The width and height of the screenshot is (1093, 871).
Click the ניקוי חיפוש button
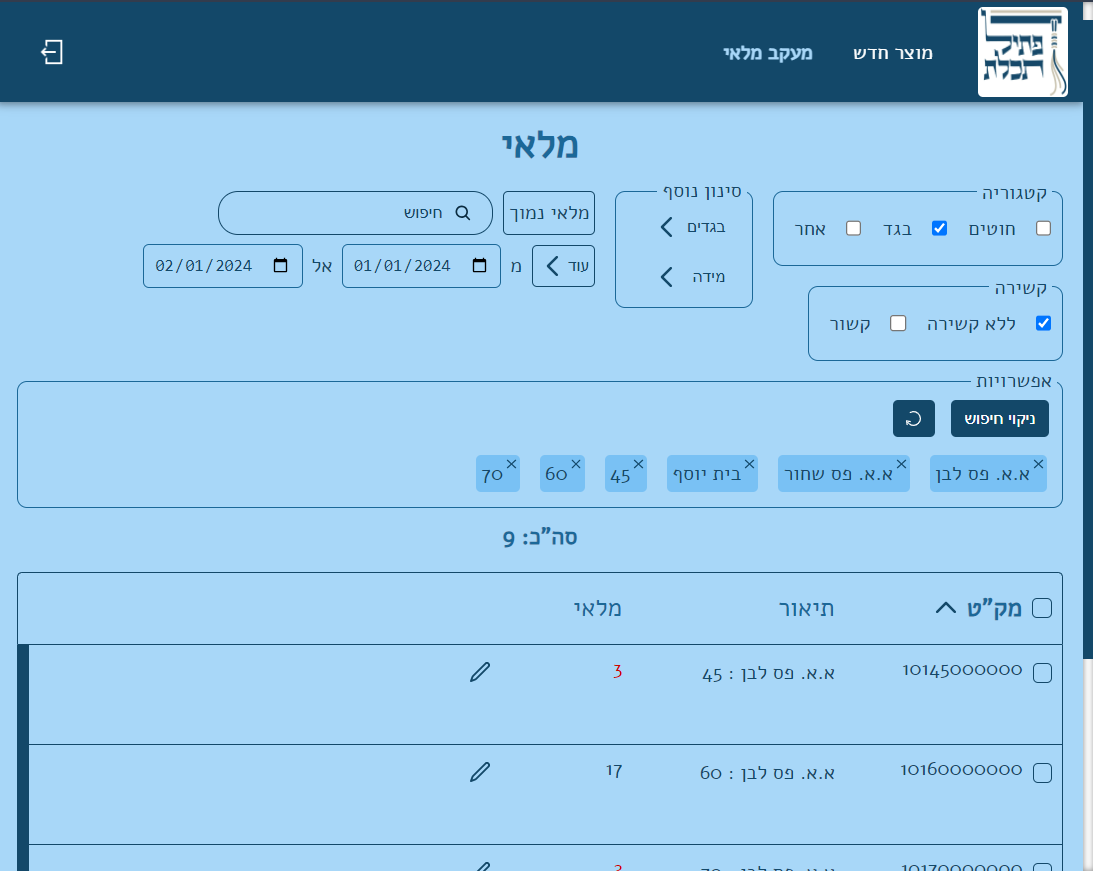coord(1000,419)
